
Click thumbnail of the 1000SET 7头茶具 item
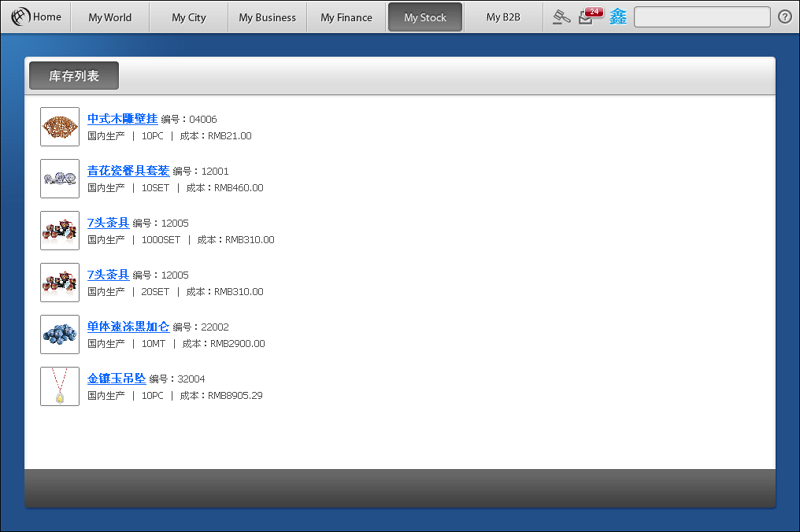pyautogui.click(x=60, y=231)
